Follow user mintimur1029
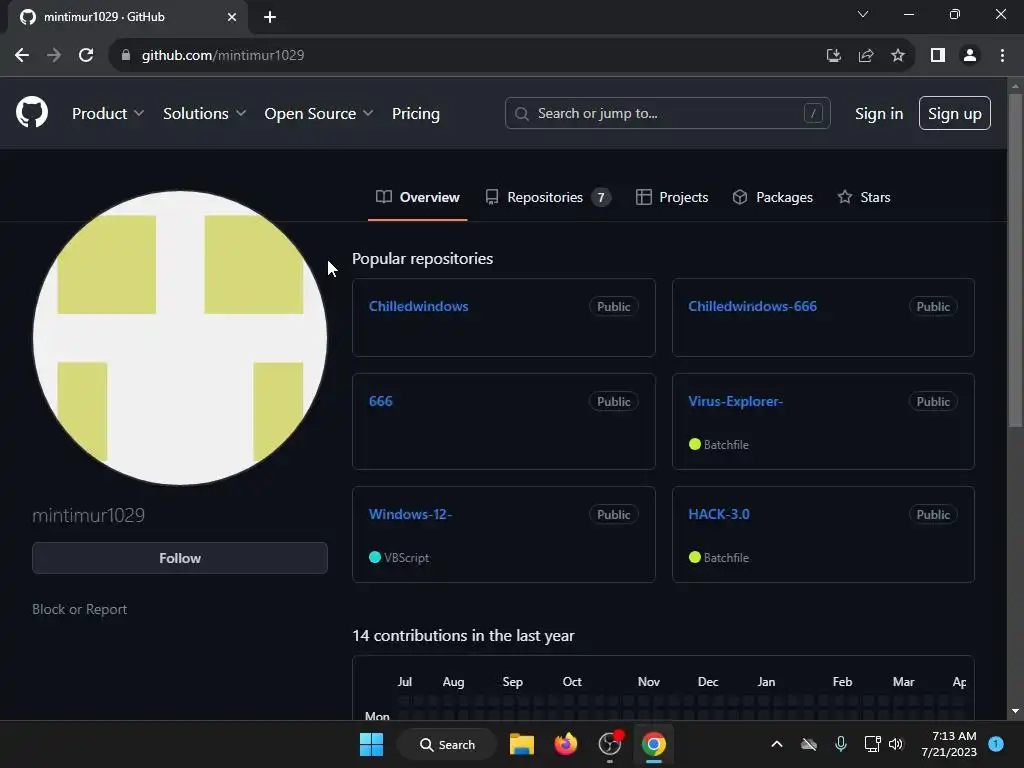This screenshot has height=768, width=1024. coord(180,558)
